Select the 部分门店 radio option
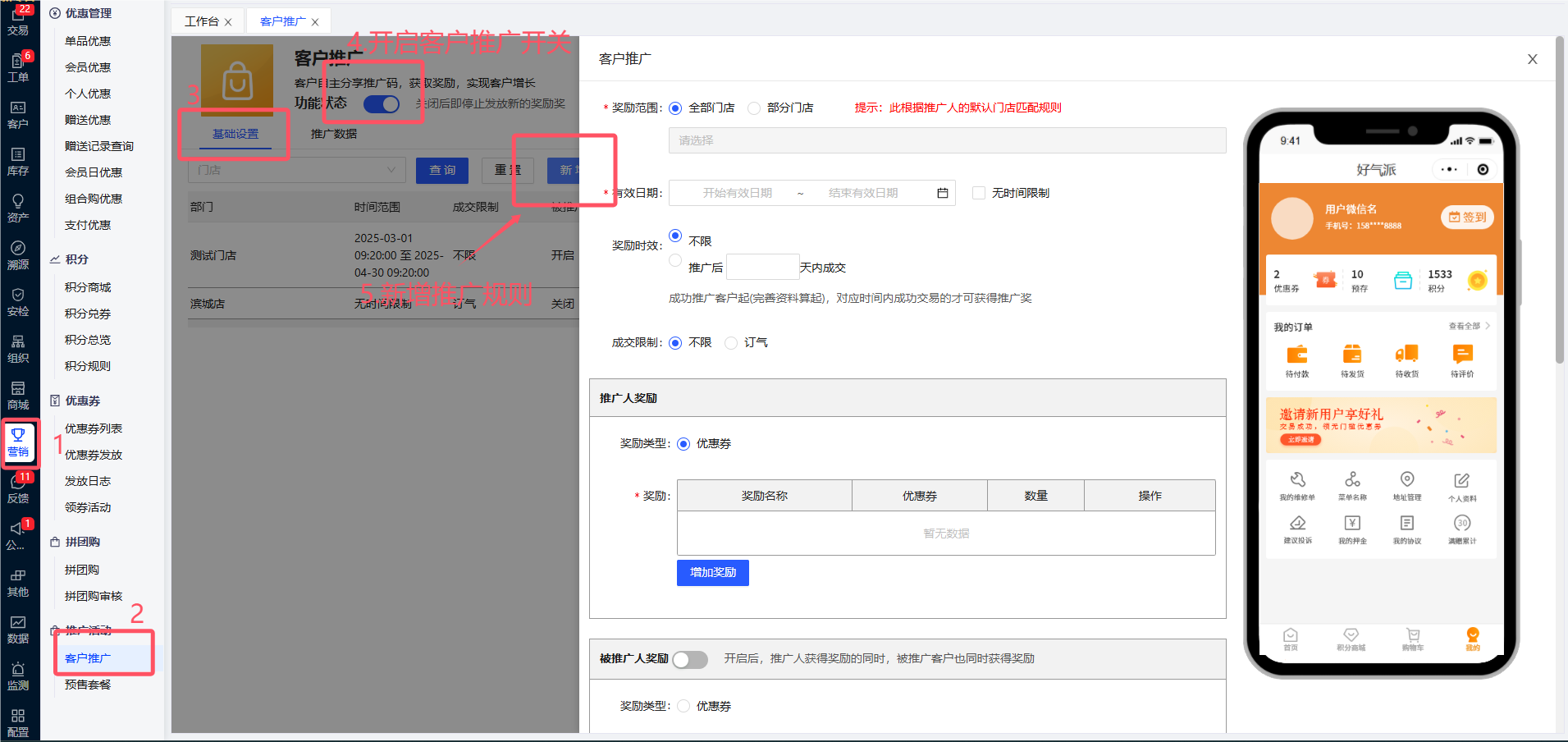 [x=754, y=108]
